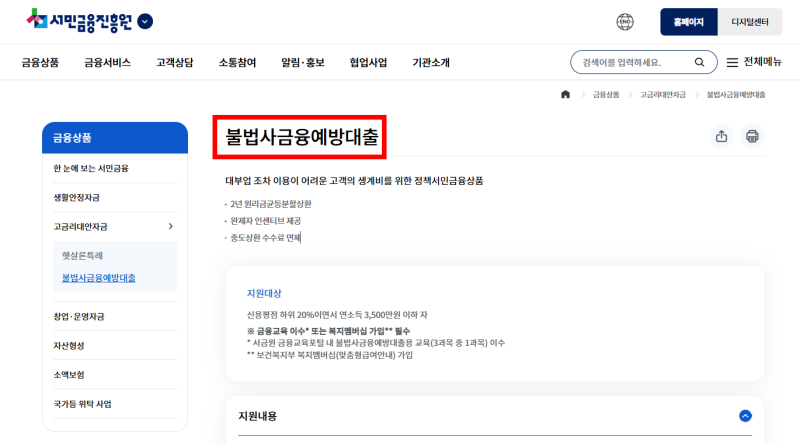Click the blue 금융상품 sidebar header

tap(115, 137)
